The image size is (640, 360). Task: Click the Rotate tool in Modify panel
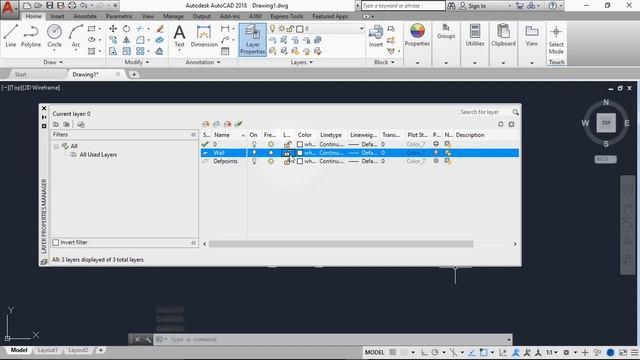[127, 29]
